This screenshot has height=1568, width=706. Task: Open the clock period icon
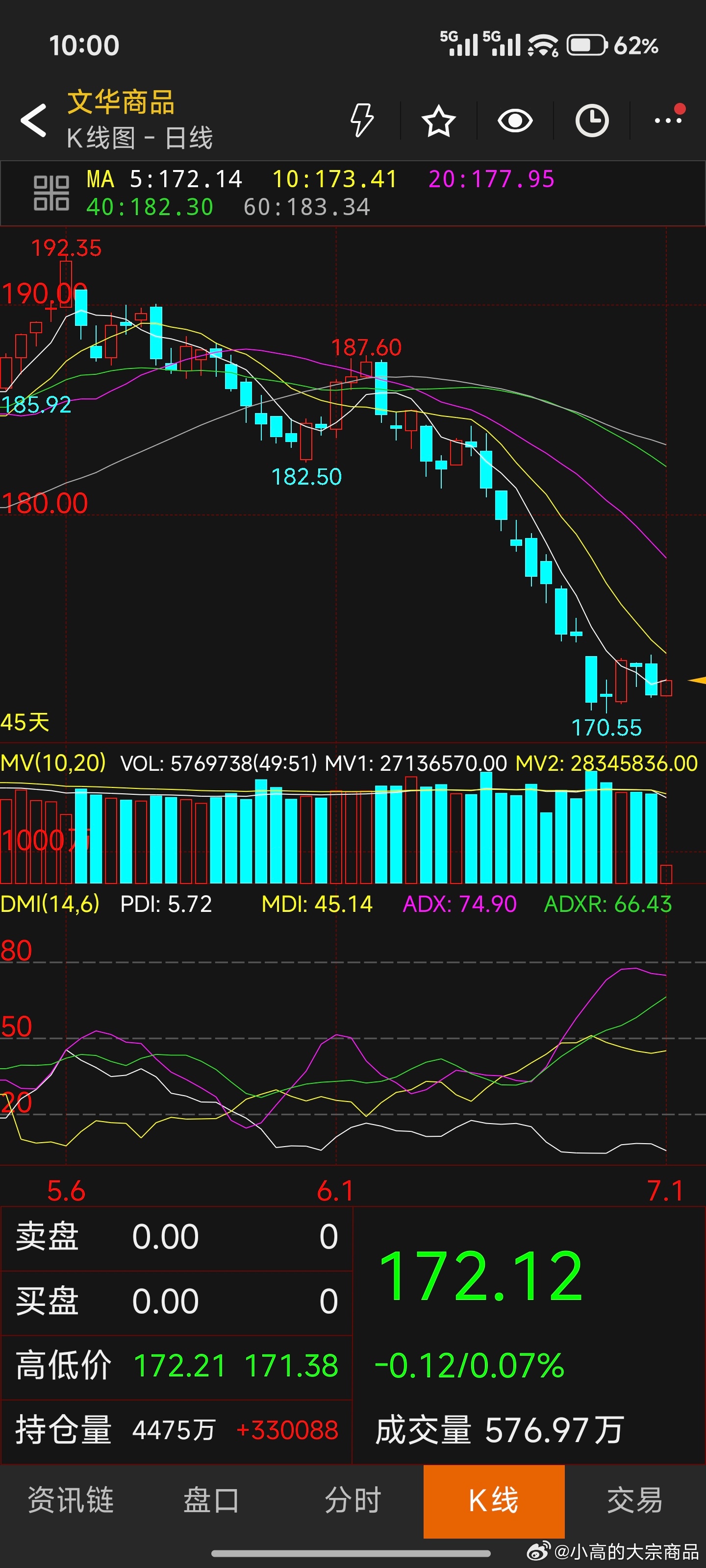(x=592, y=121)
